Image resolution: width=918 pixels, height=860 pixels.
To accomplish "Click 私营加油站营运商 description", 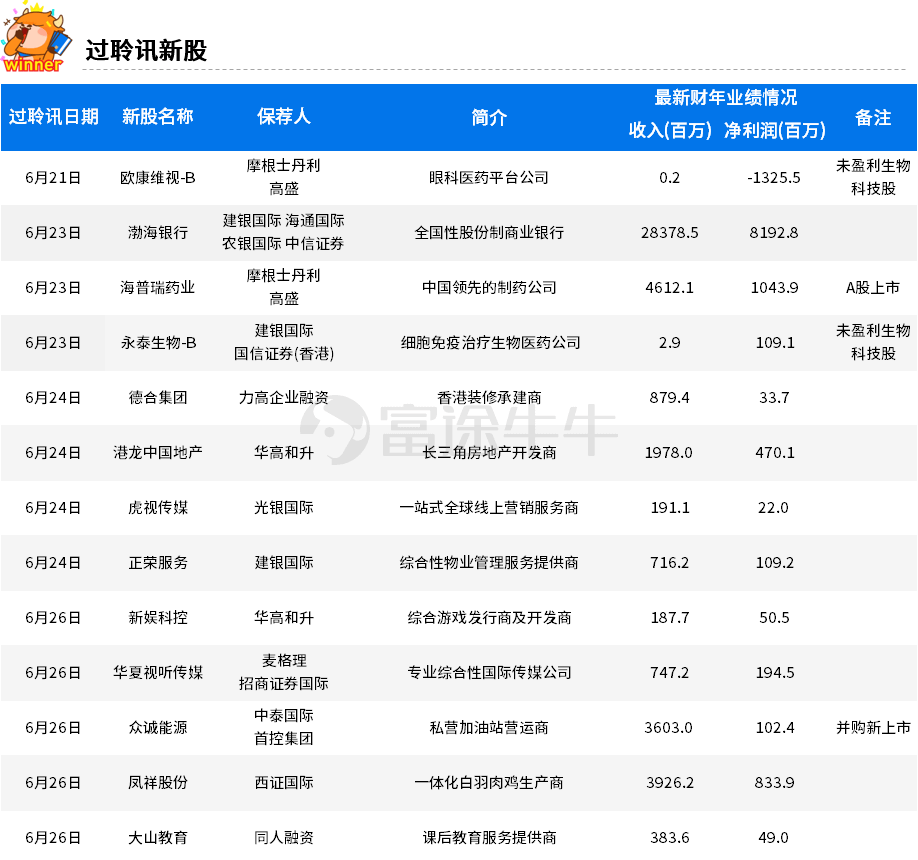I will tap(489, 728).
